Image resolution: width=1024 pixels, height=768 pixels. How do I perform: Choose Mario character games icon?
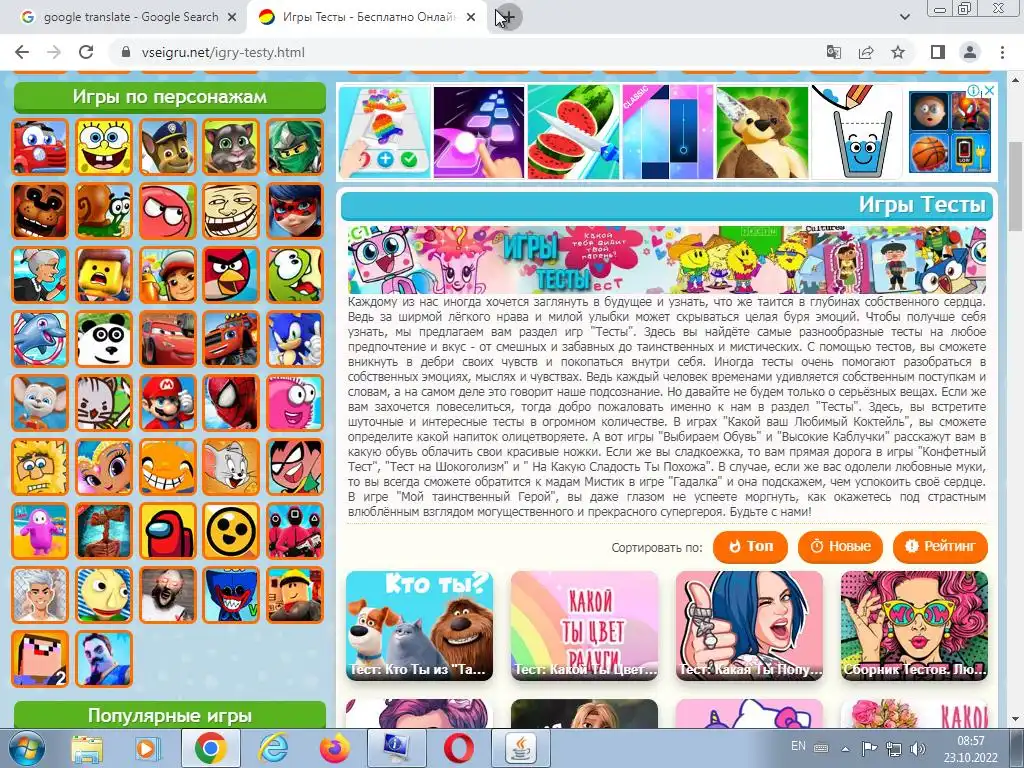pos(168,403)
